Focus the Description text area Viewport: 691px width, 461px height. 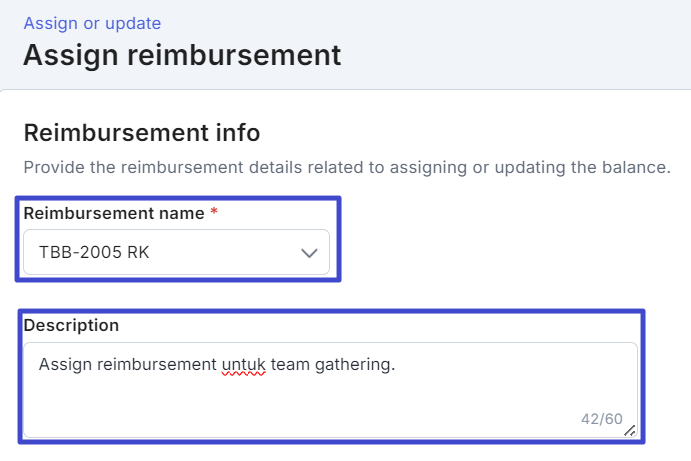point(331,390)
